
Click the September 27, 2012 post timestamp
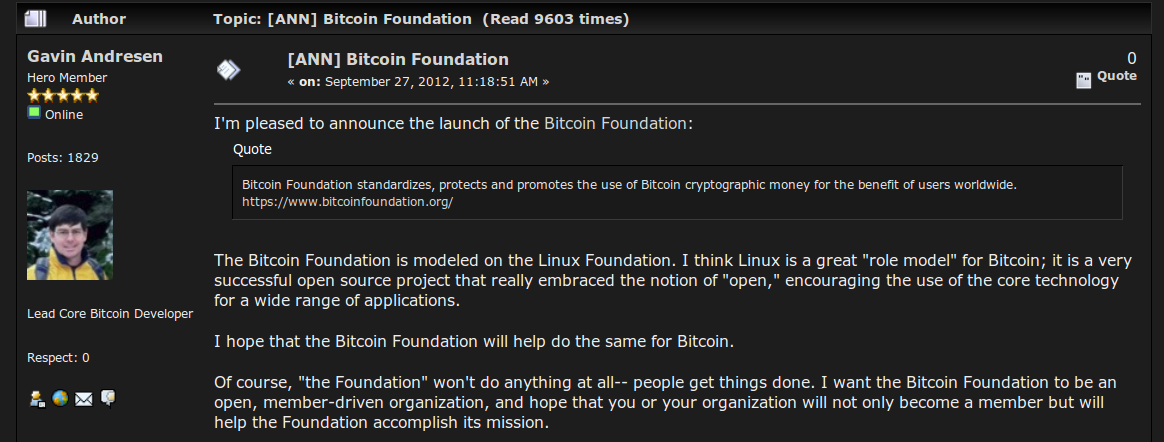click(431, 82)
